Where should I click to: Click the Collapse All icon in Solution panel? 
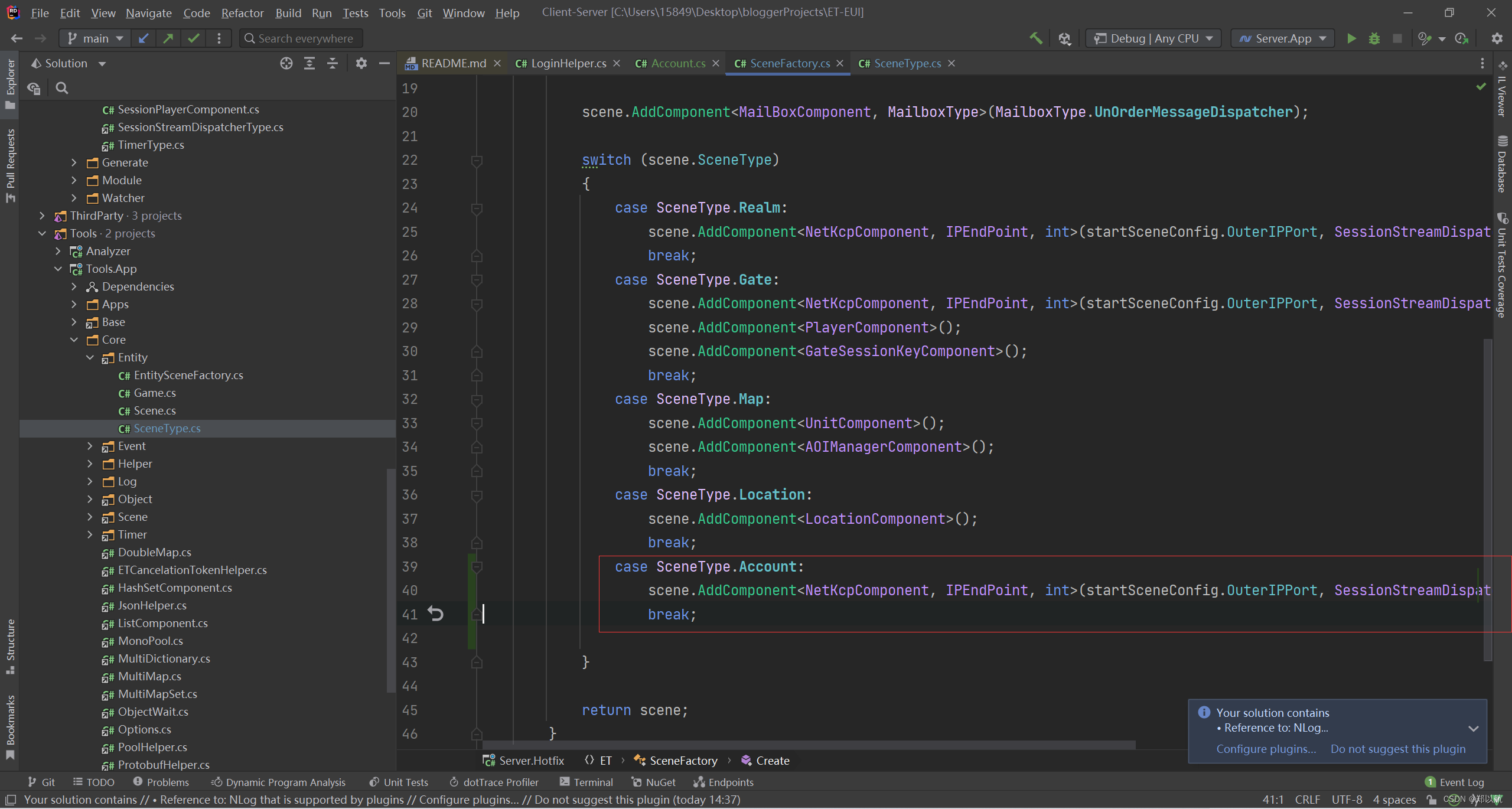[x=333, y=63]
